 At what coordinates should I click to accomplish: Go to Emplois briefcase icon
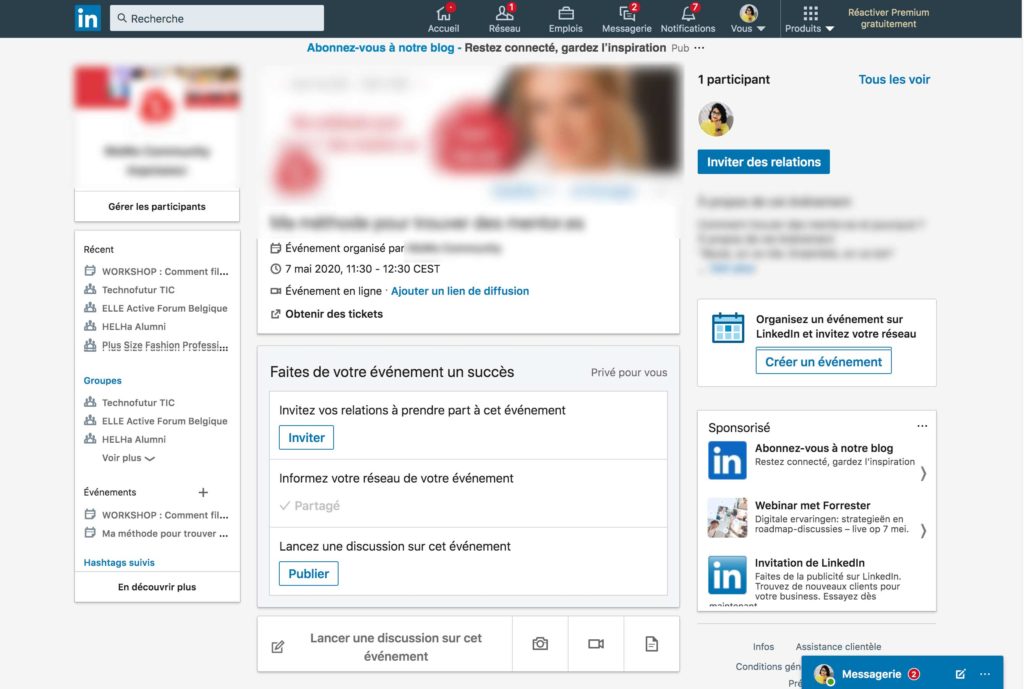(566, 18)
